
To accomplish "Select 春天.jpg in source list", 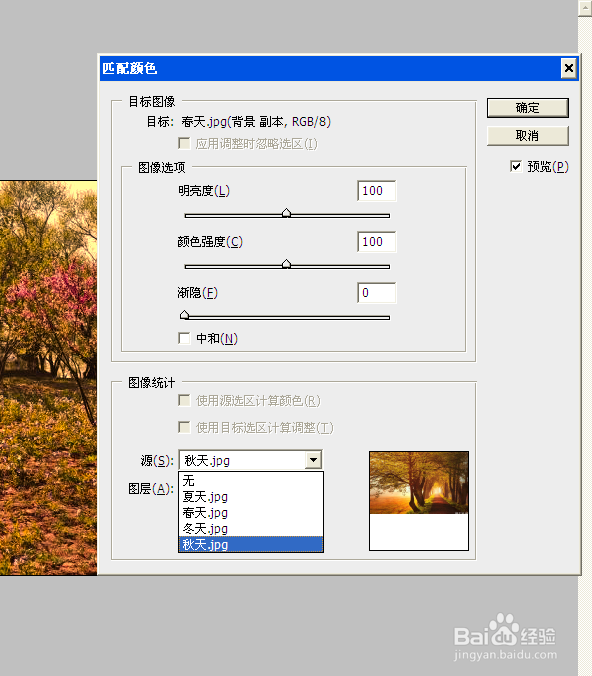I will click(x=251, y=513).
